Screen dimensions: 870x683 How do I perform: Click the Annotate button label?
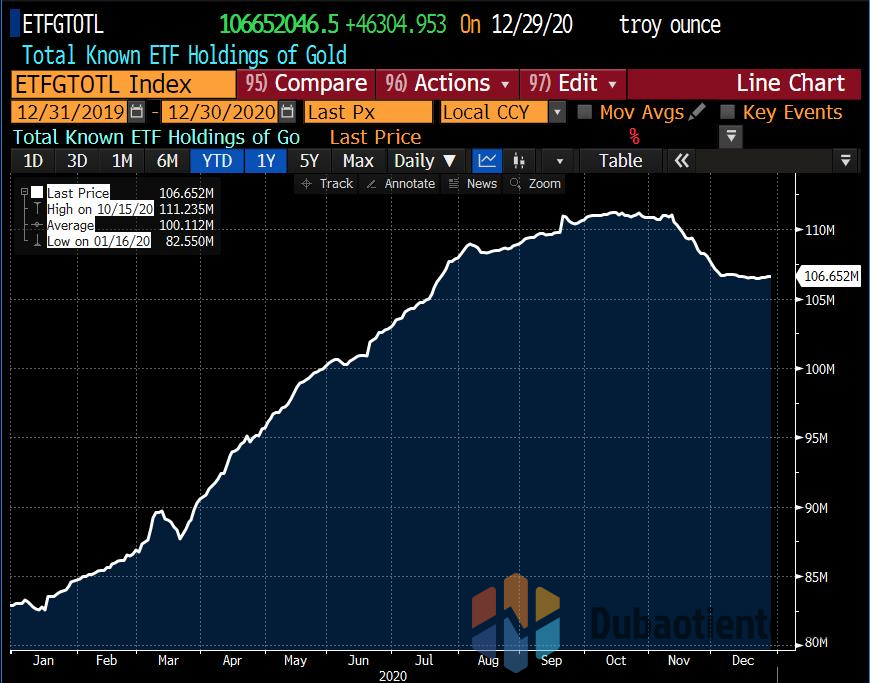click(x=409, y=184)
